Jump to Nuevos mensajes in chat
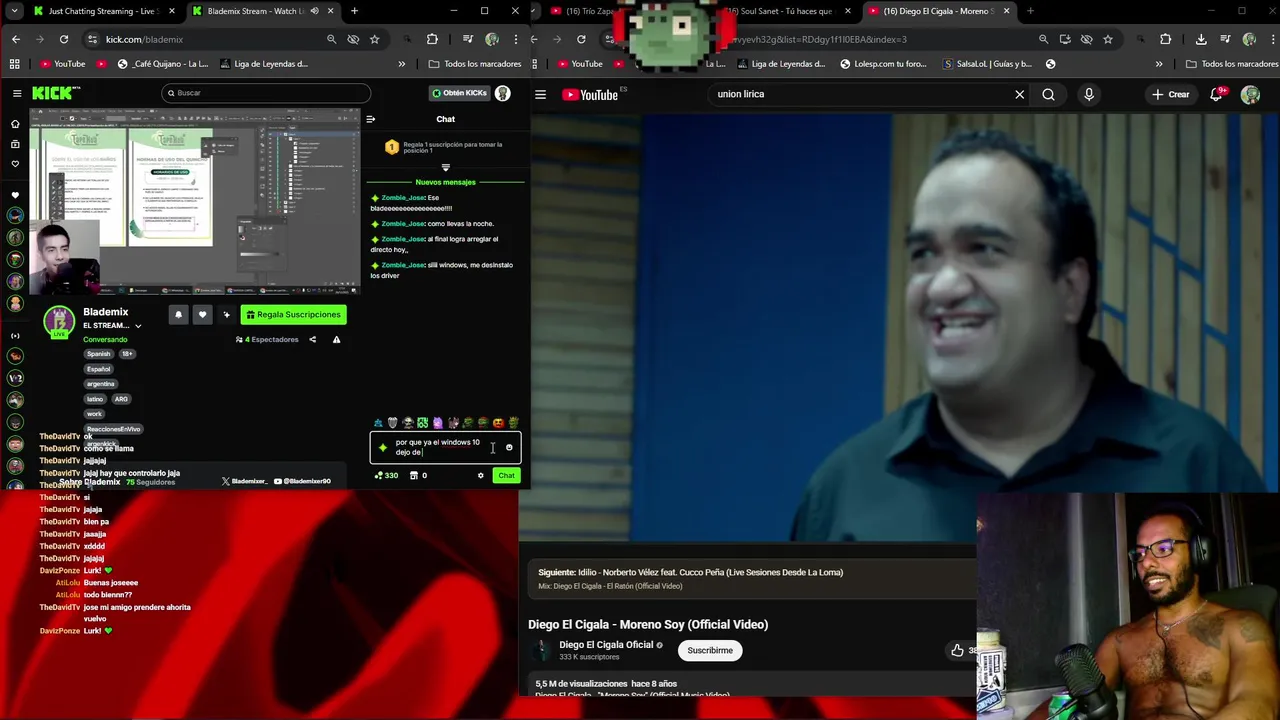Screen dimensions: 1280x720 tap(445, 182)
